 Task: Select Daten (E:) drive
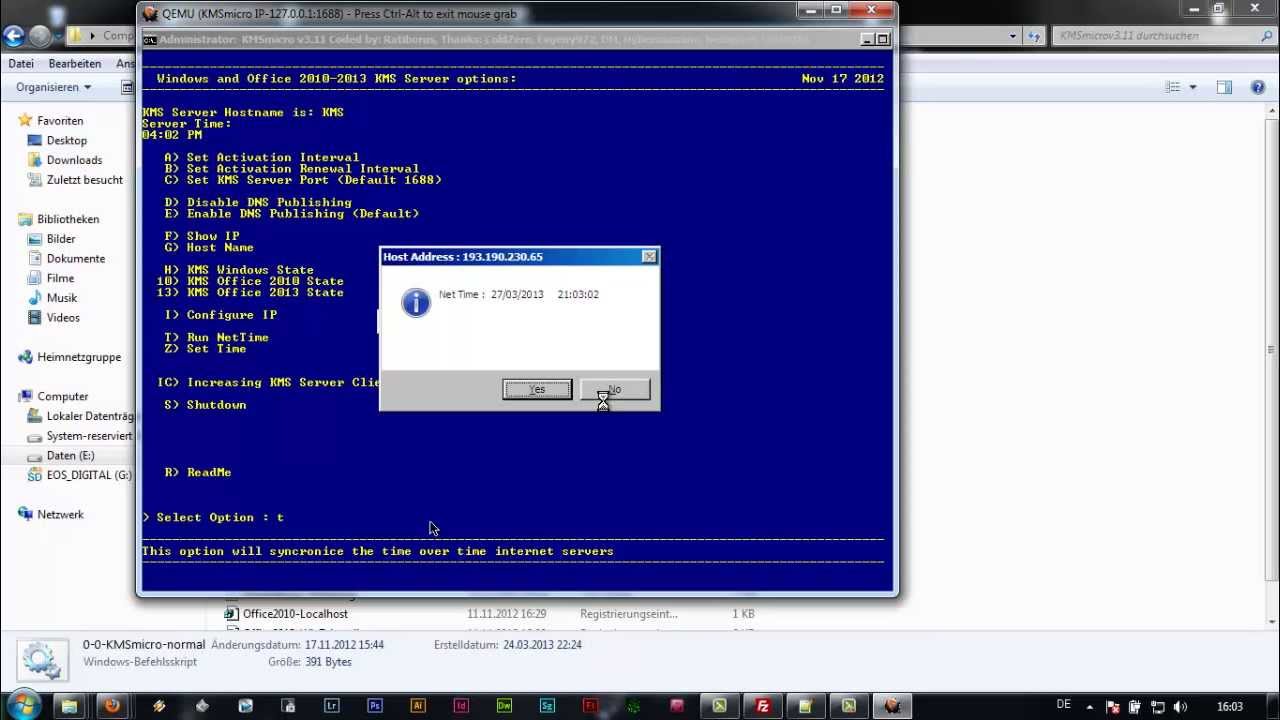(x=70, y=456)
